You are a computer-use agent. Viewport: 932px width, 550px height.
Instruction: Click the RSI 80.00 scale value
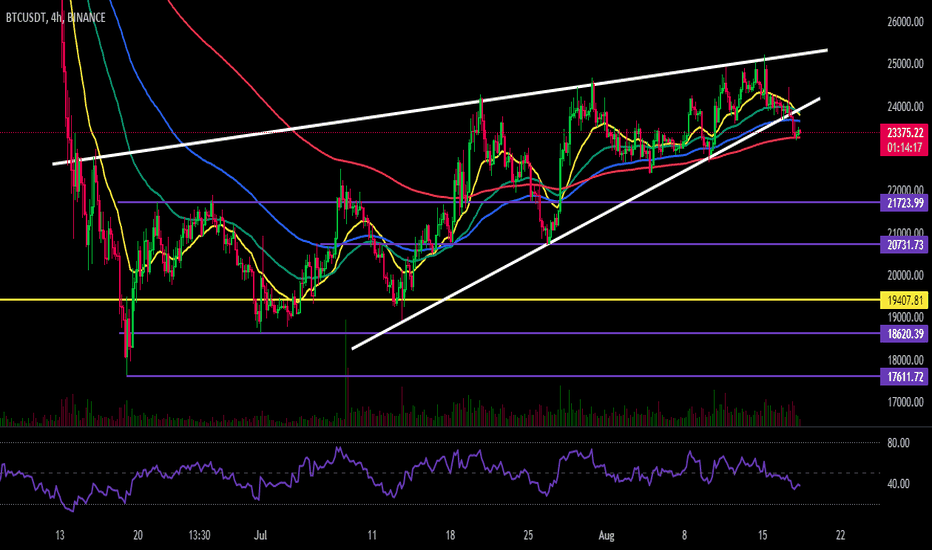tap(898, 443)
